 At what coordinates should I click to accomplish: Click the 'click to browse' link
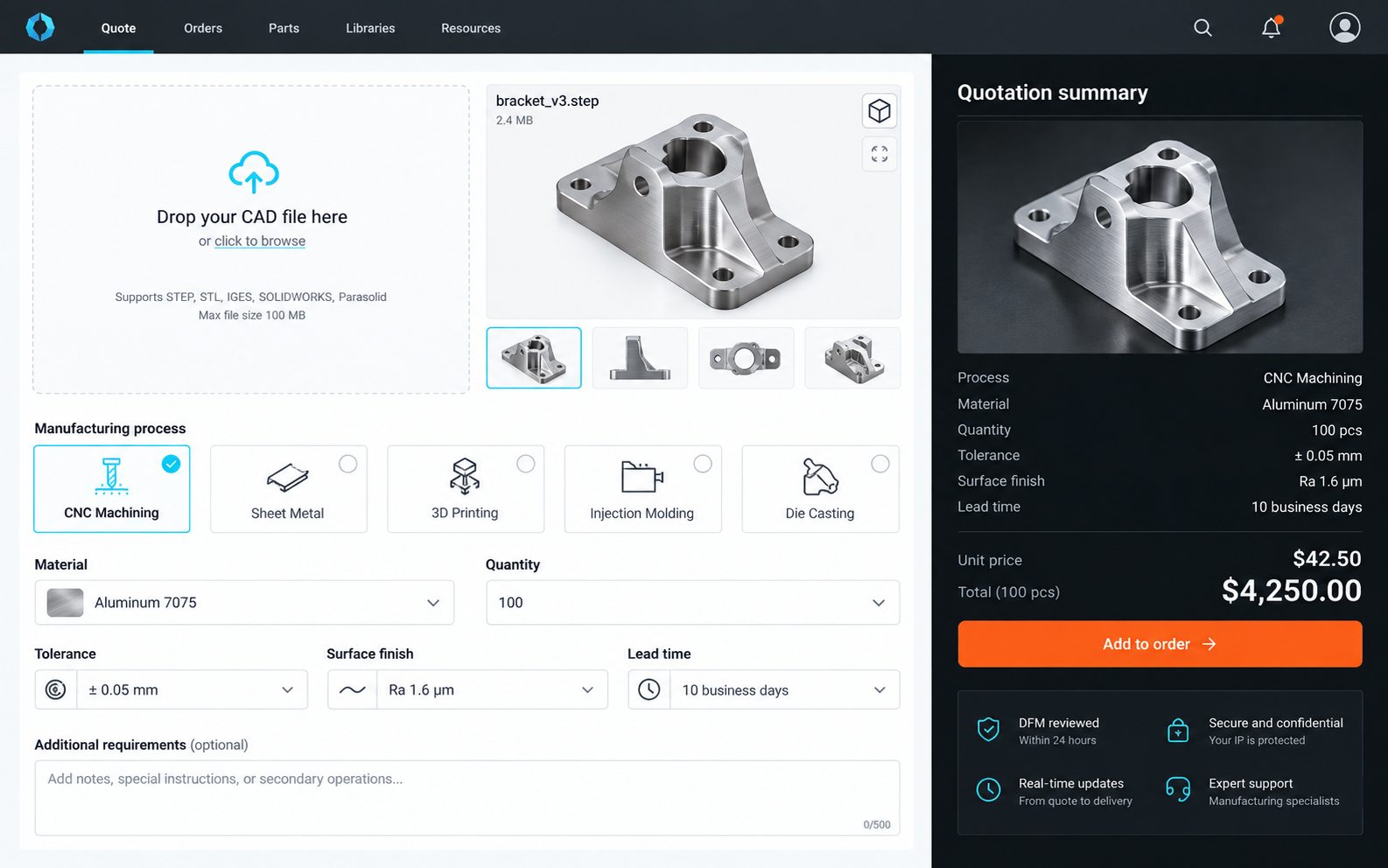click(x=260, y=241)
